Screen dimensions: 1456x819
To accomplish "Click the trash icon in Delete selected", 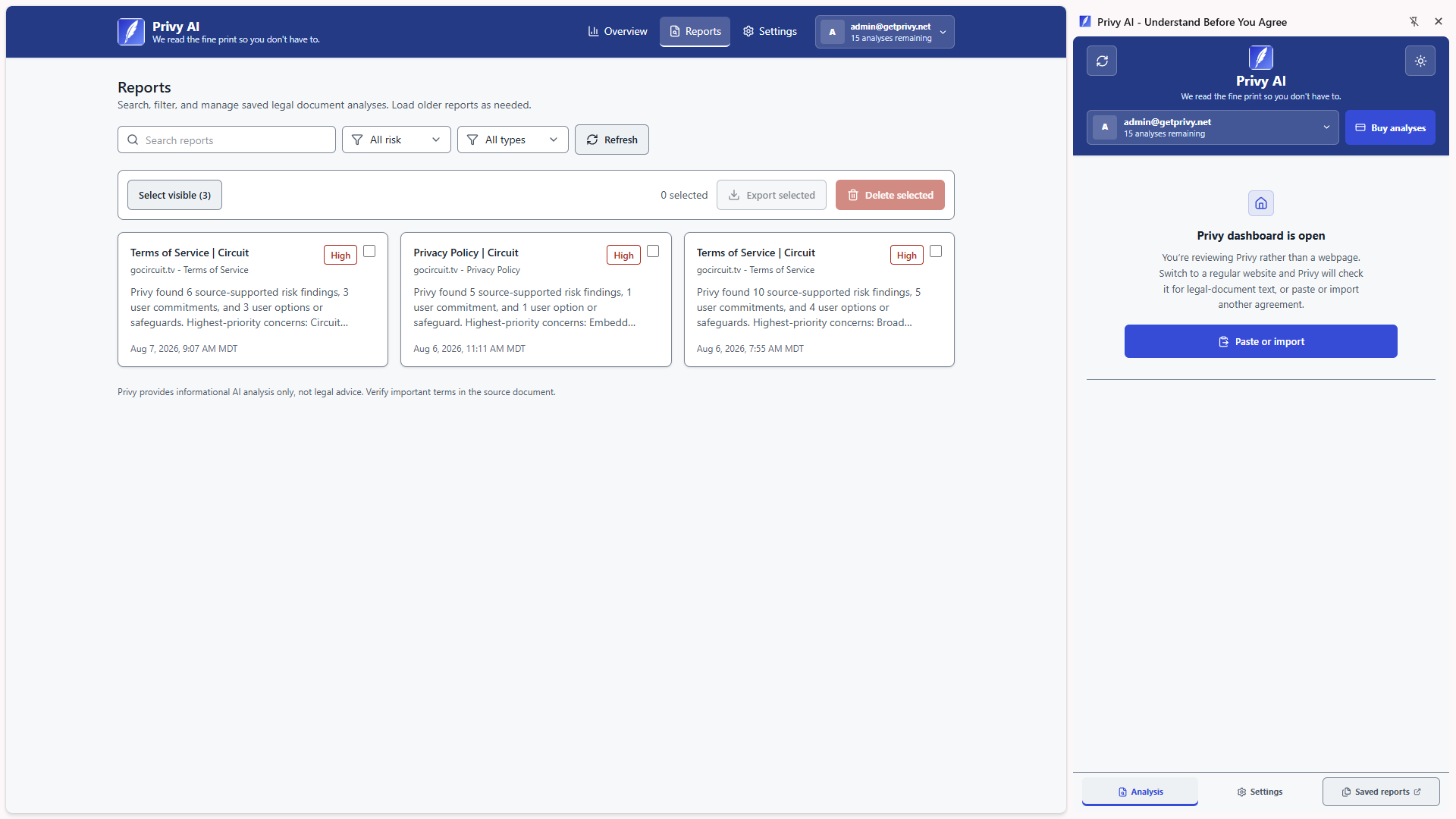I will (853, 195).
